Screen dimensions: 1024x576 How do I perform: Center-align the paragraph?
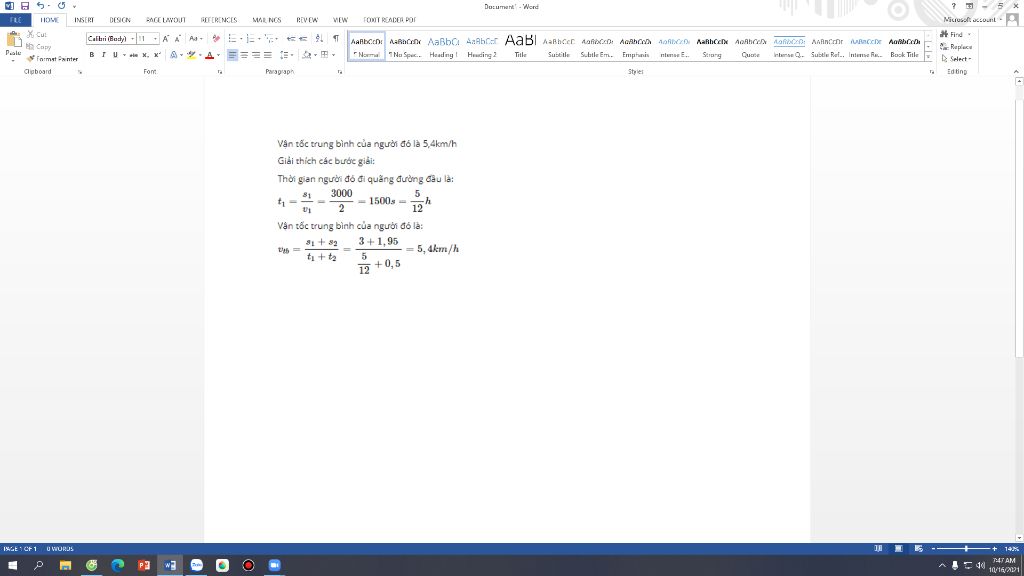pyautogui.click(x=244, y=55)
